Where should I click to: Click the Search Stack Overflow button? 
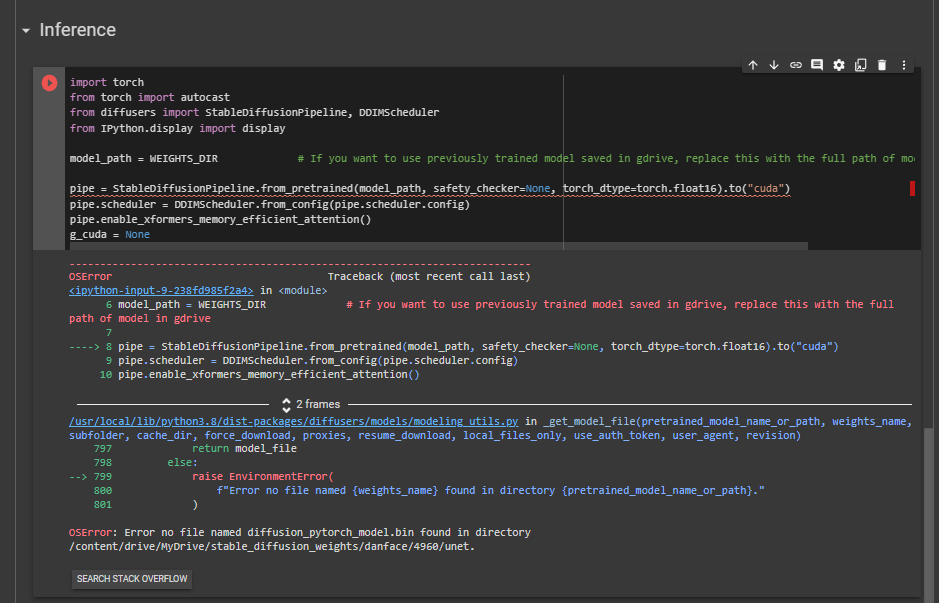(133, 579)
